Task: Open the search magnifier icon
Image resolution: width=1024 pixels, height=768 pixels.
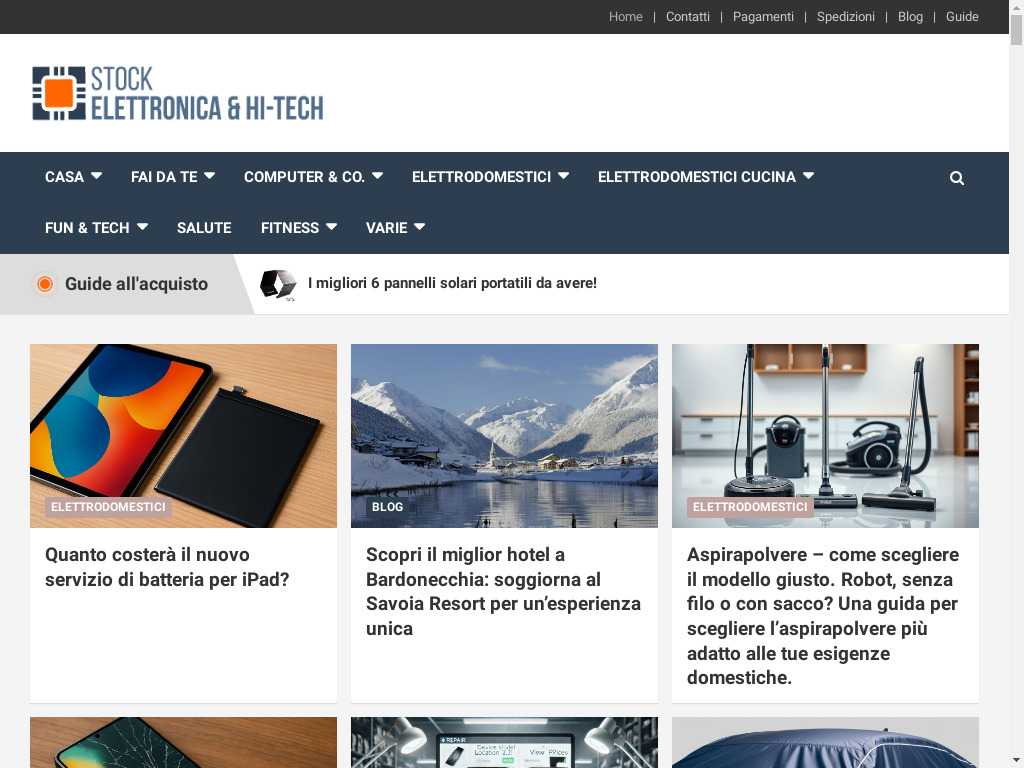Action: click(956, 178)
